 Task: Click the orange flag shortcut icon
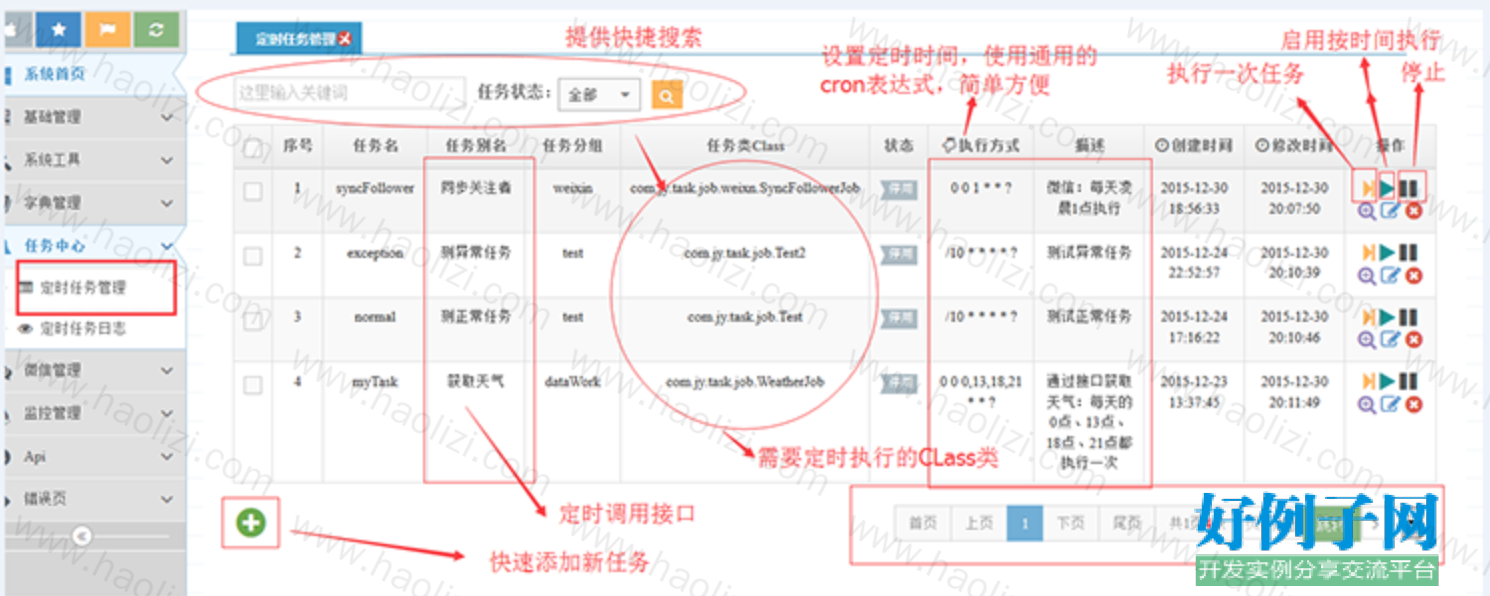click(x=107, y=30)
